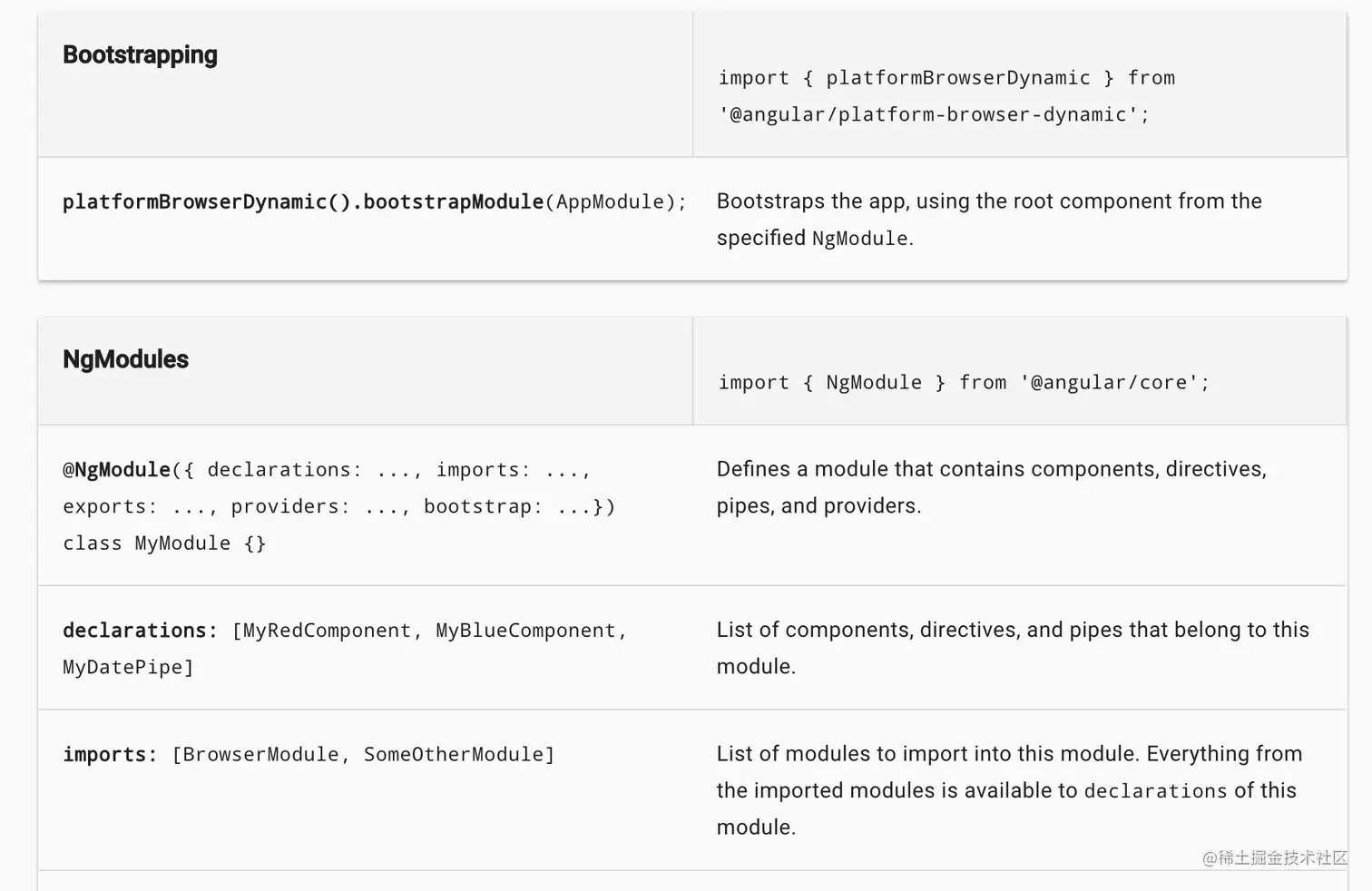
Task: Click the '@angular/platform-browser-dynamic' import string
Action: [934, 115]
